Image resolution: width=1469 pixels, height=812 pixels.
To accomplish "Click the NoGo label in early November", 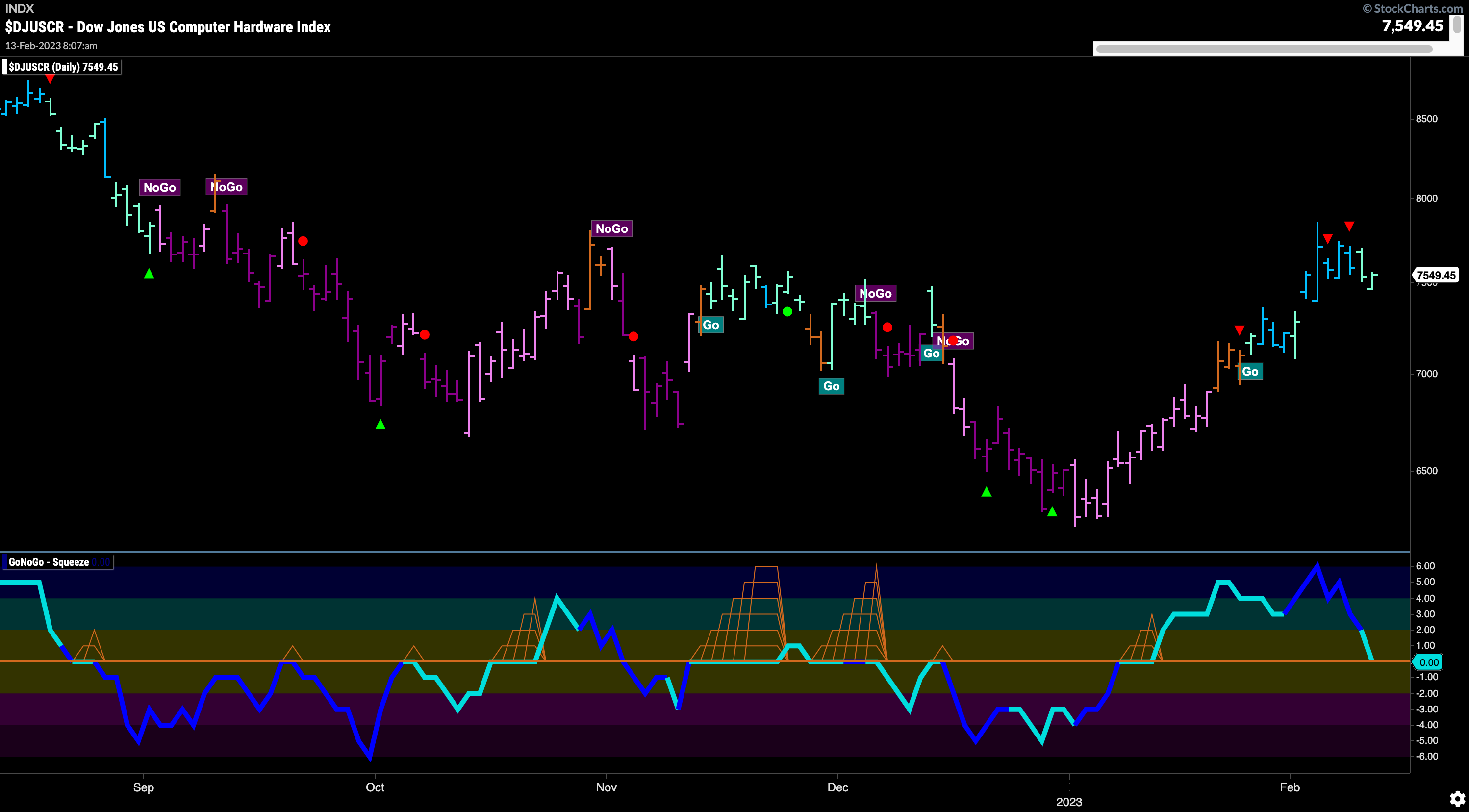I will point(611,228).
